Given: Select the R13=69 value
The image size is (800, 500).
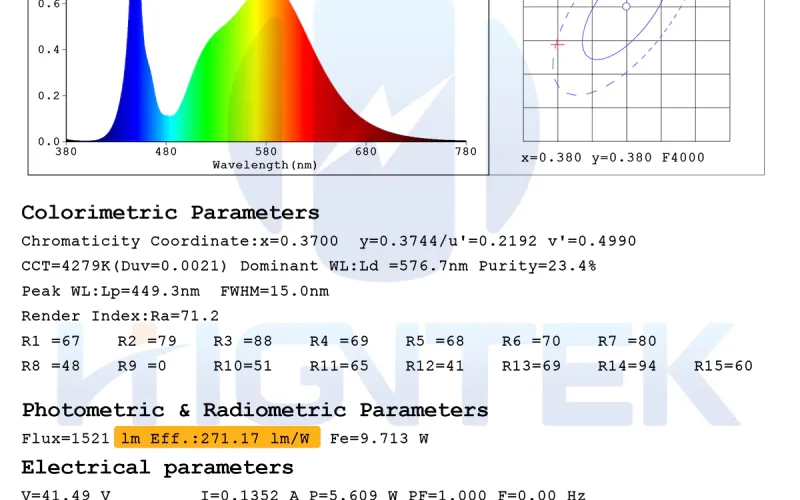Looking at the screenshot, I should click(x=531, y=366).
